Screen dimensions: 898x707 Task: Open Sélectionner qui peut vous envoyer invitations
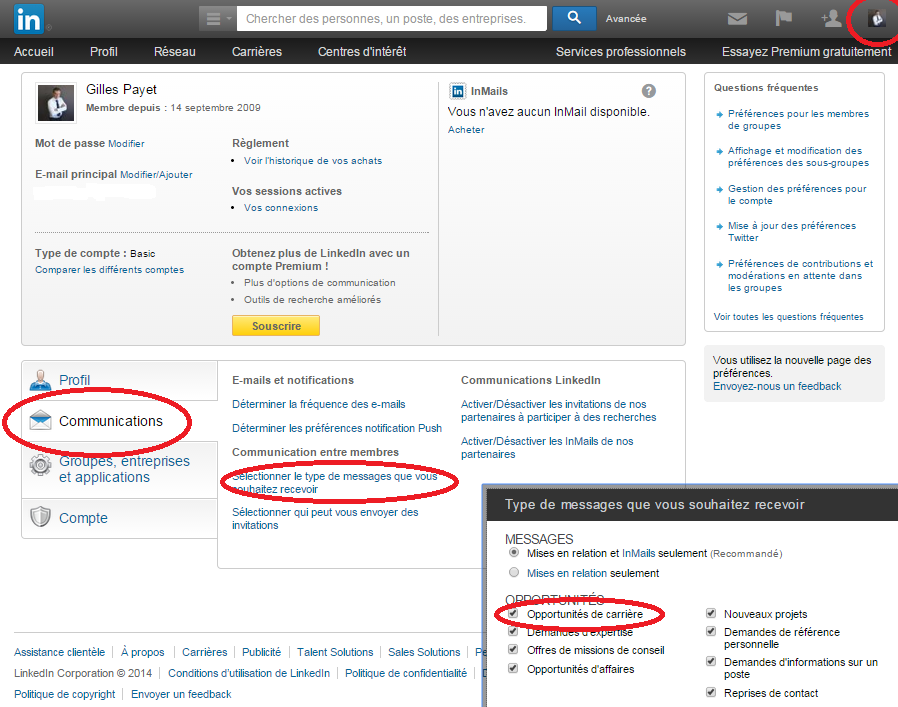coord(325,519)
